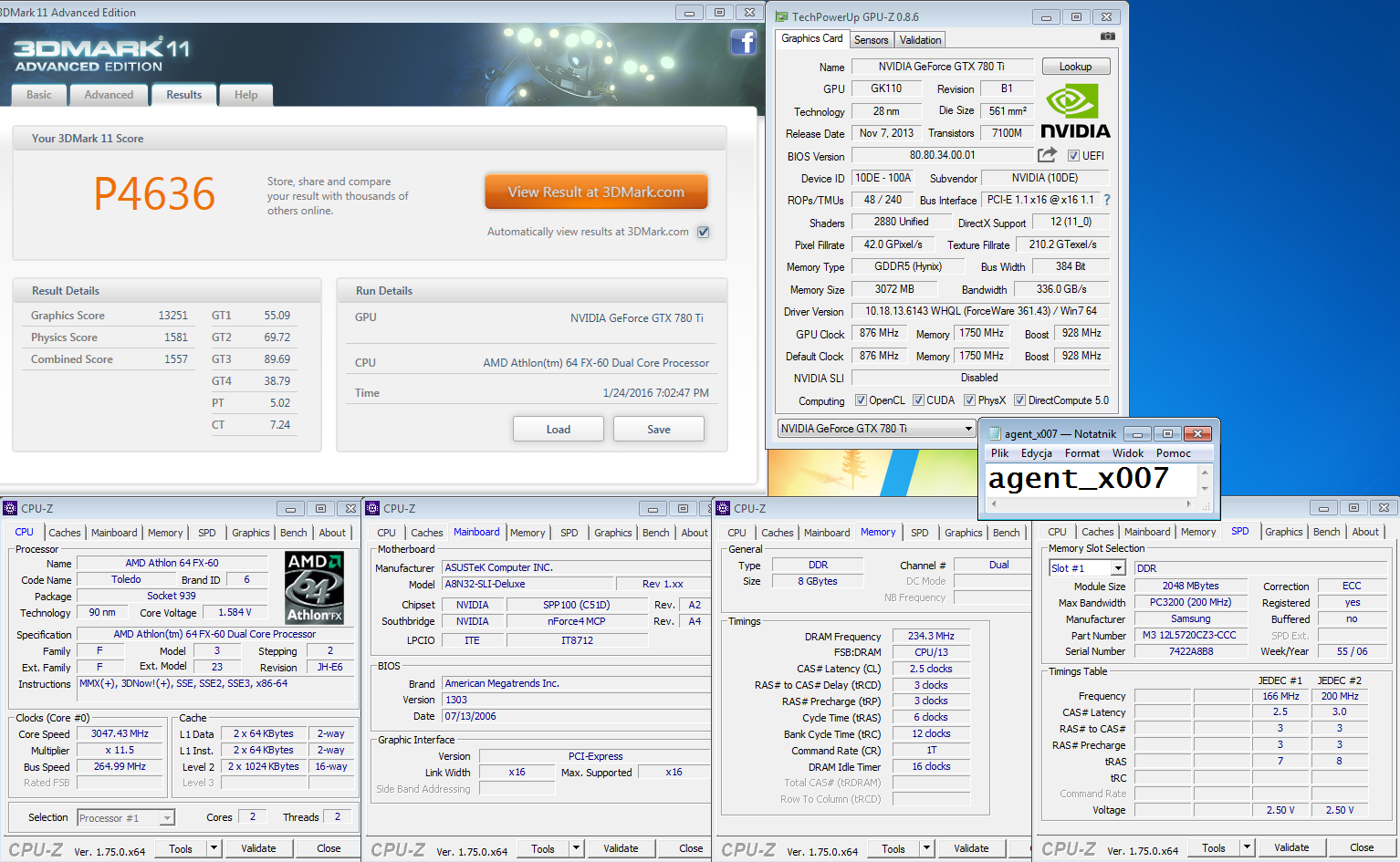Viewport: 1400px width, 862px height.
Task: Click the DRAM Frequency value 234.3 MHz
Action: click(931, 636)
